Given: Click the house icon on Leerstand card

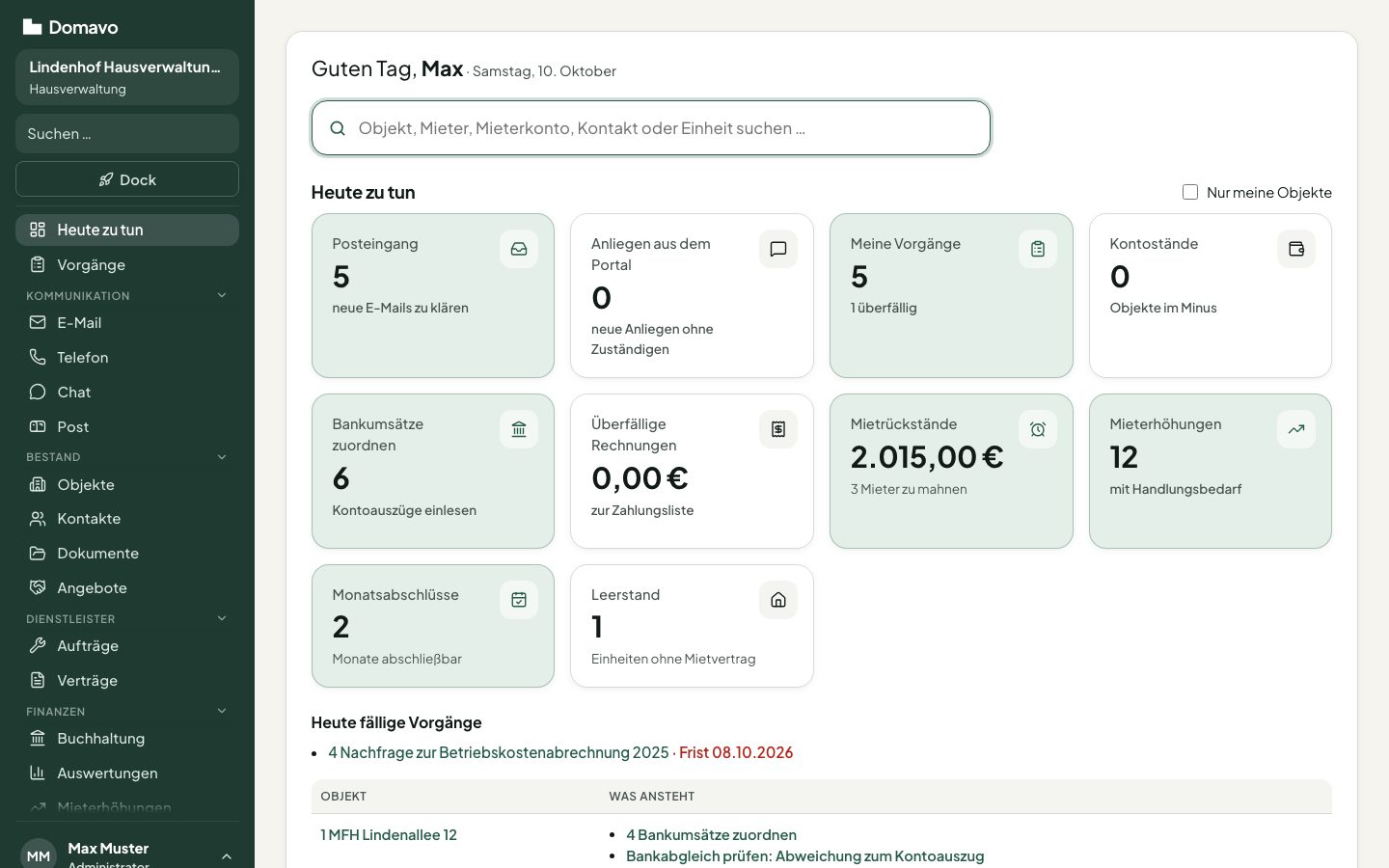Looking at the screenshot, I should 778,600.
